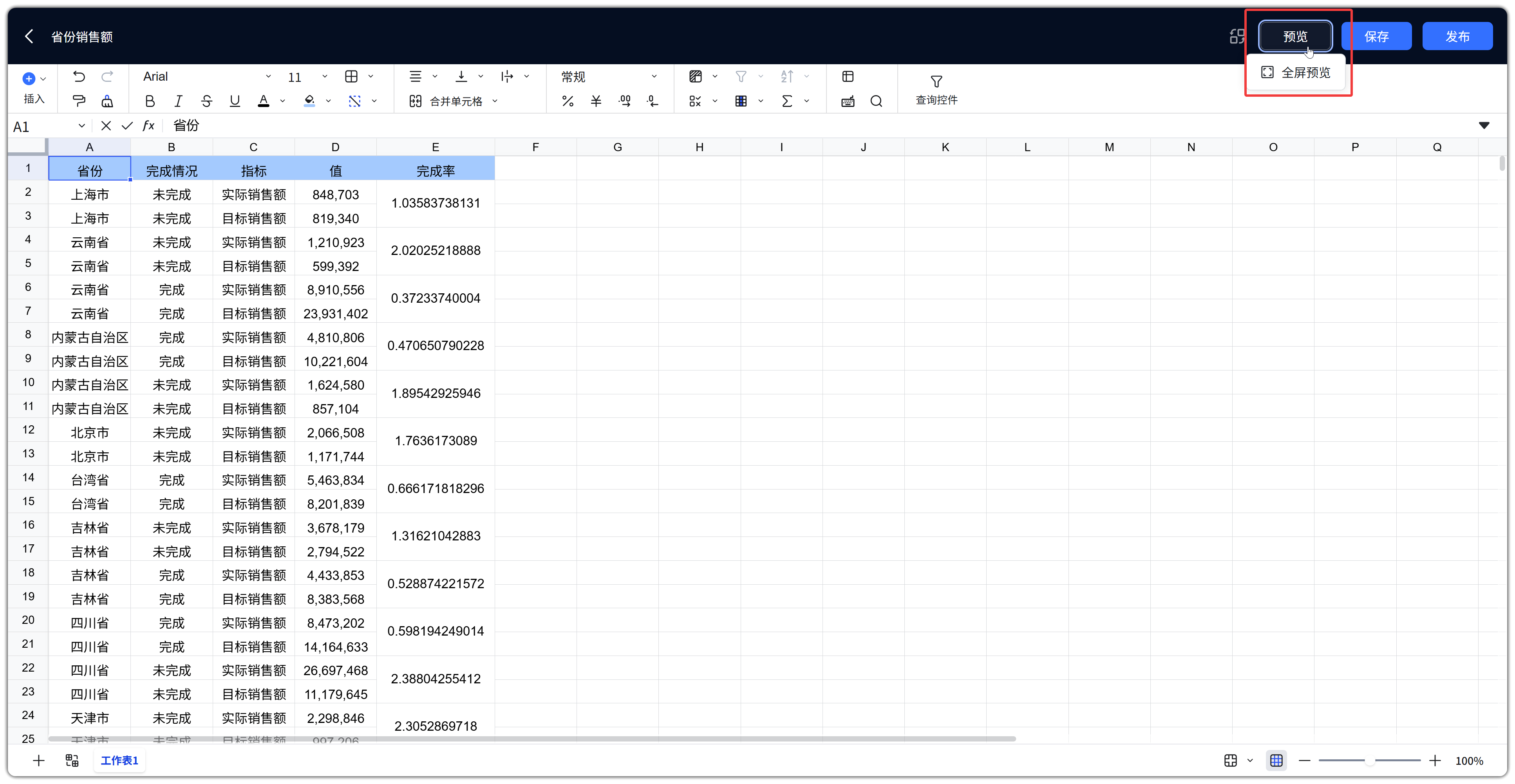Apply percent number format
Screen dimensions: 1515x784
coord(568,101)
